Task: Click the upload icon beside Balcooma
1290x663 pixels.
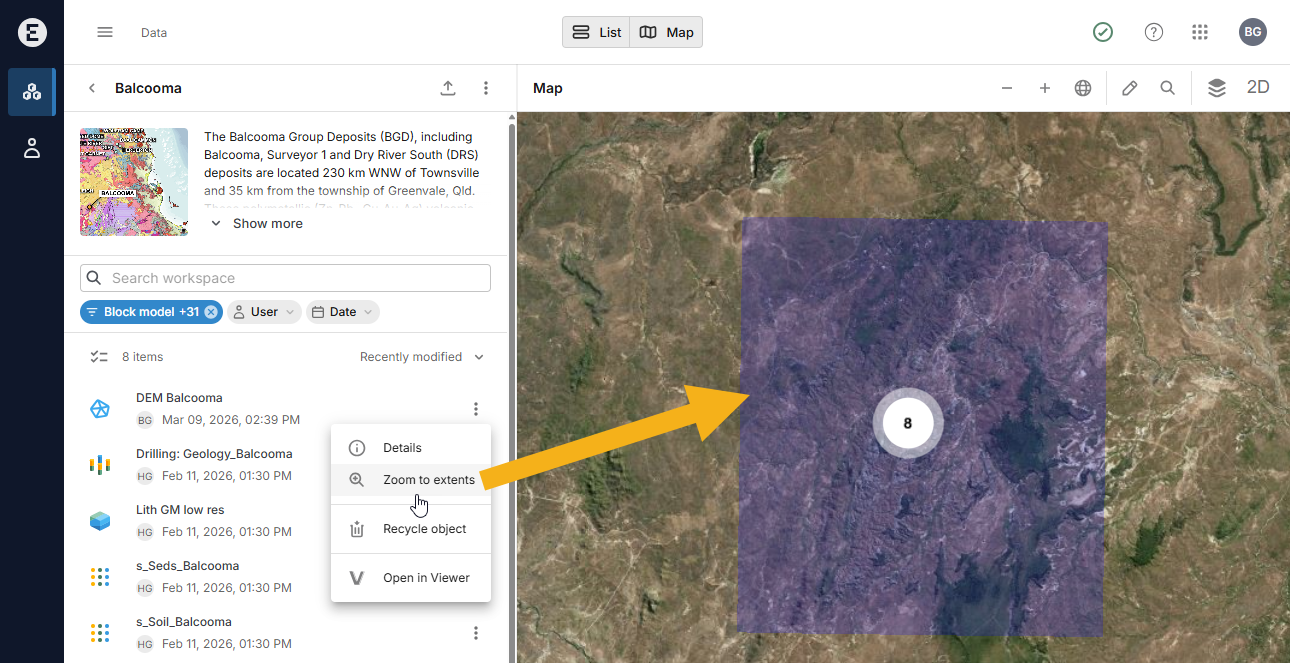Action: (x=448, y=88)
